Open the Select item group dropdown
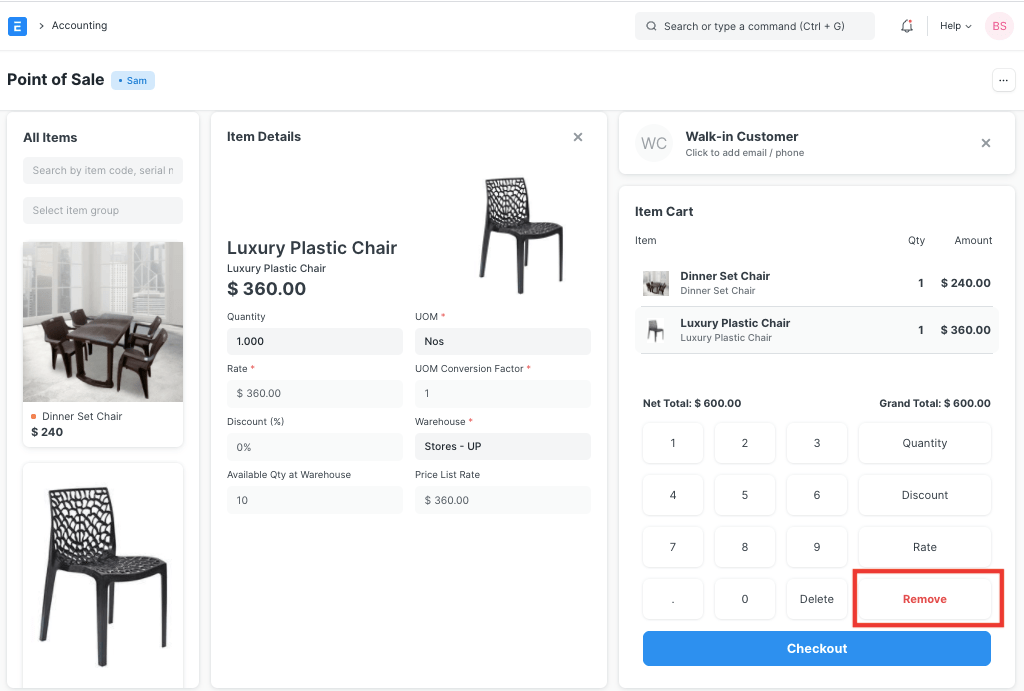The height and width of the screenshot is (691, 1024). coord(102,210)
